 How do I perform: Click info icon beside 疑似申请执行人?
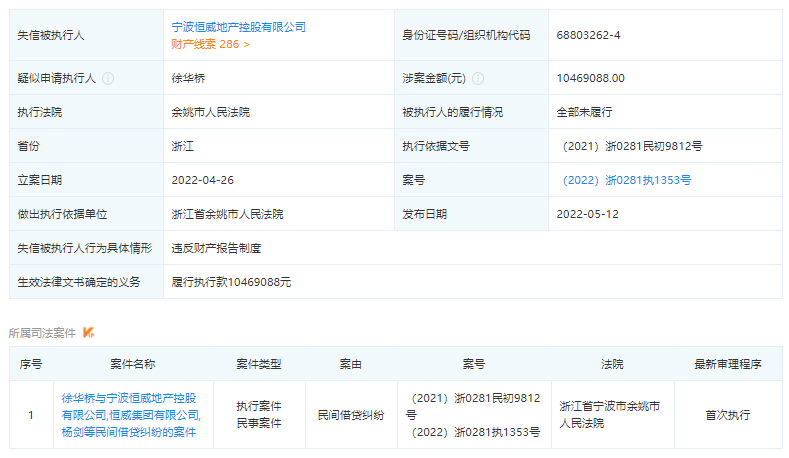[x=108, y=79]
